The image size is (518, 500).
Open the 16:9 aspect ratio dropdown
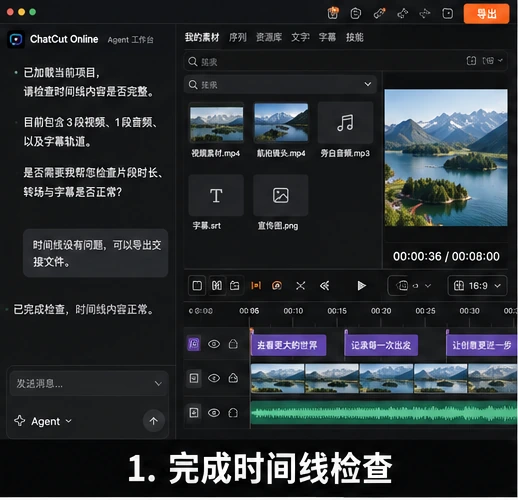[477, 286]
